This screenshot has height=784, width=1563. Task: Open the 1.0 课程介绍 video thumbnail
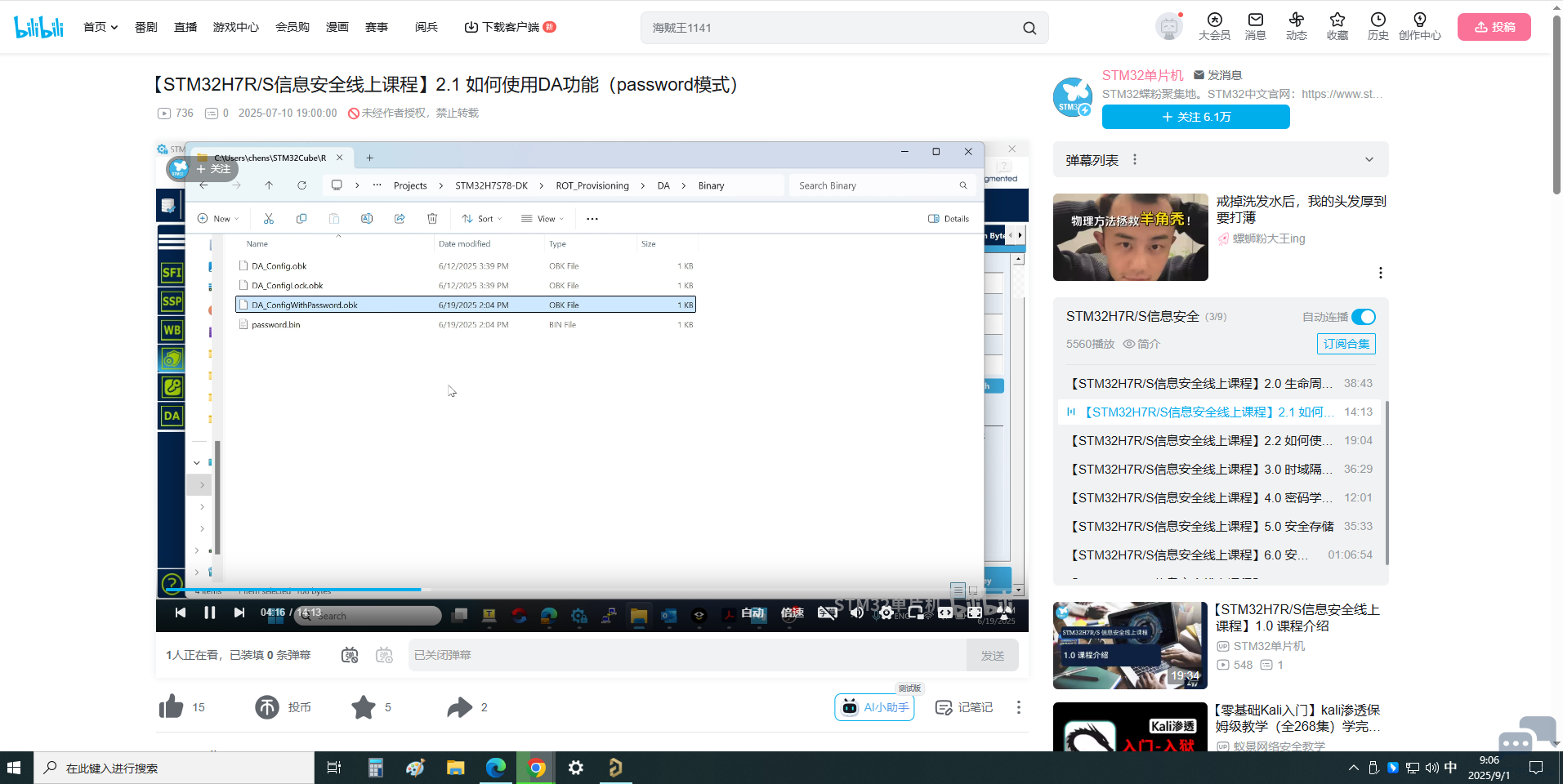point(1130,645)
